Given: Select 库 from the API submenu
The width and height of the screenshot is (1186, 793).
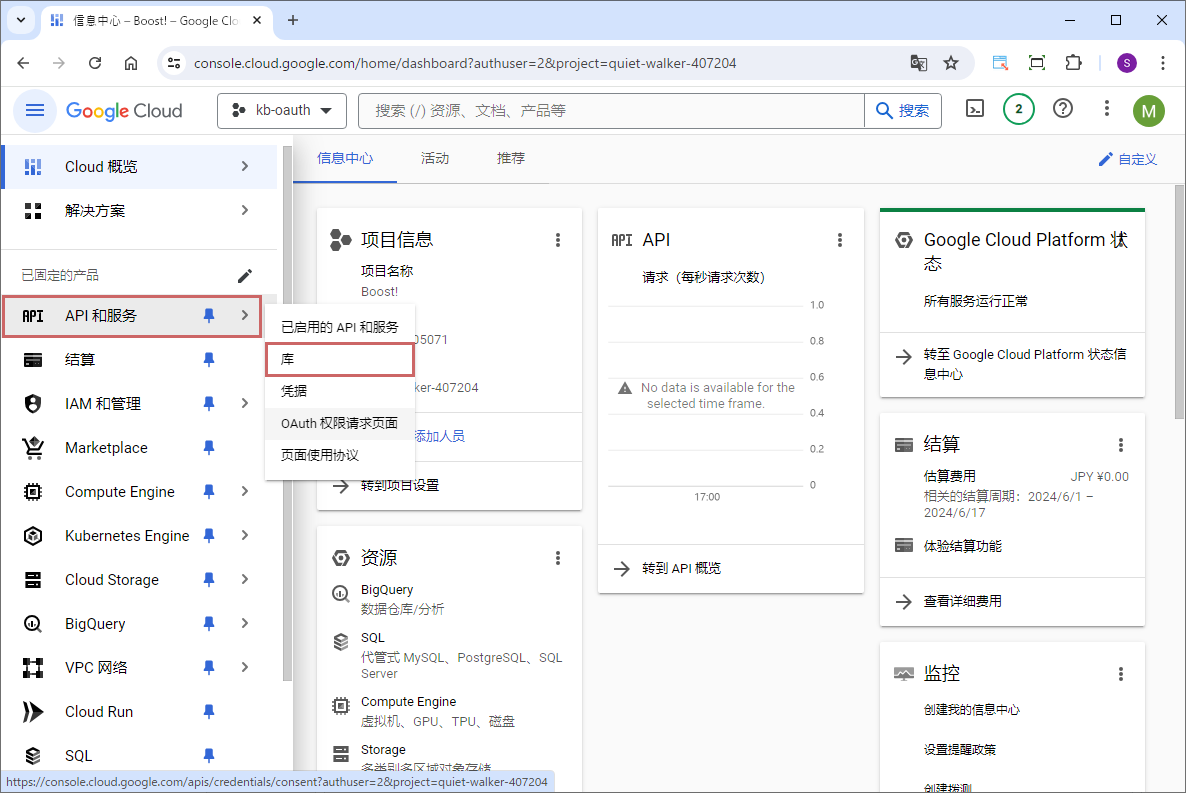Looking at the screenshot, I should click(x=339, y=359).
